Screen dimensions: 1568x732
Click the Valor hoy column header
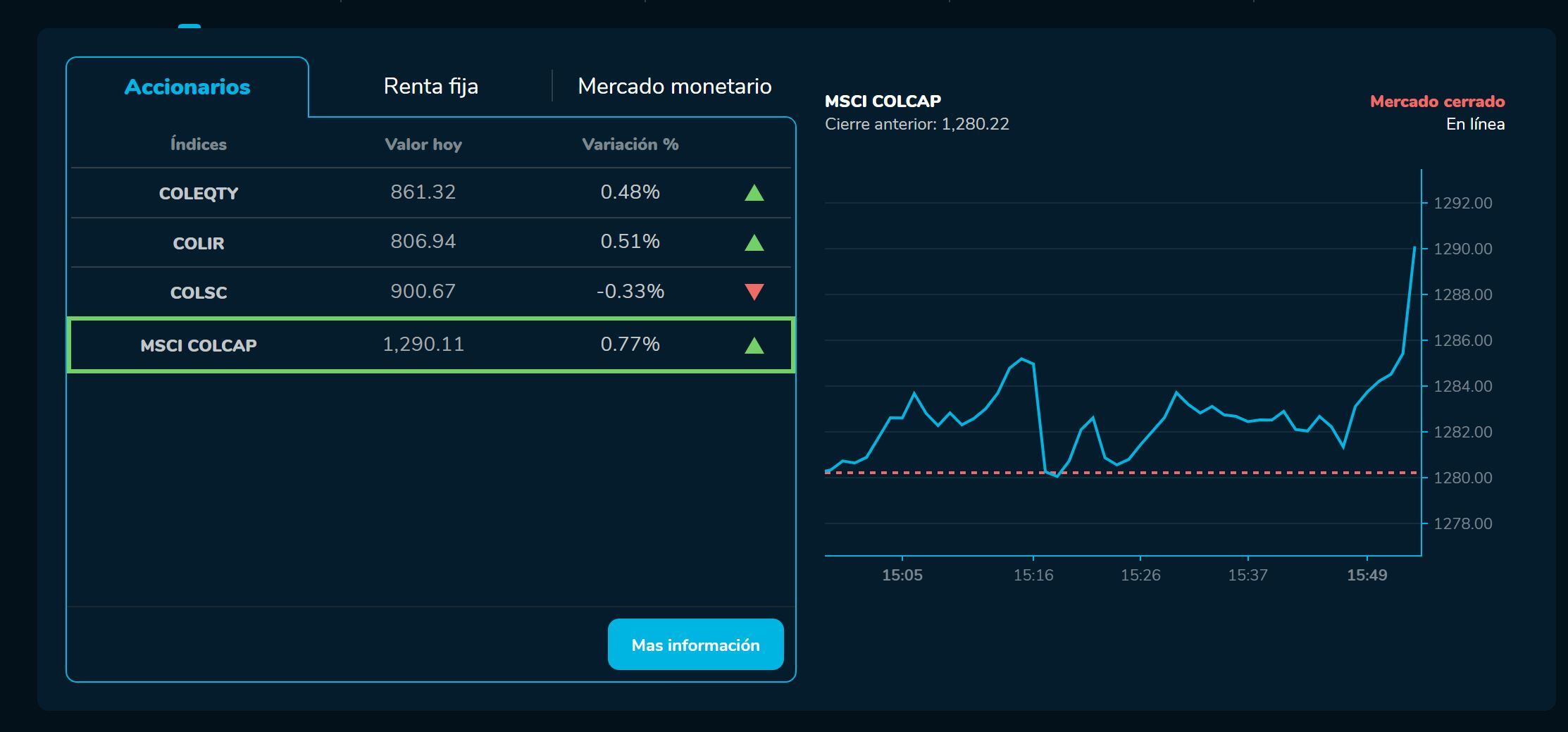click(x=423, y=144)
